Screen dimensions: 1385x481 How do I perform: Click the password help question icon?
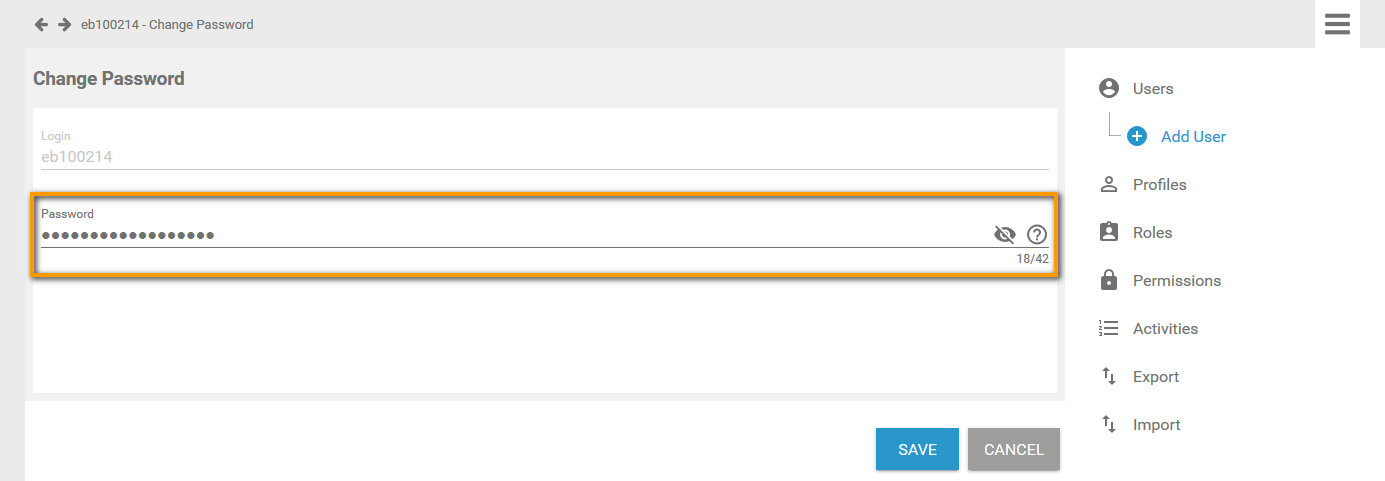(1037, 234)
